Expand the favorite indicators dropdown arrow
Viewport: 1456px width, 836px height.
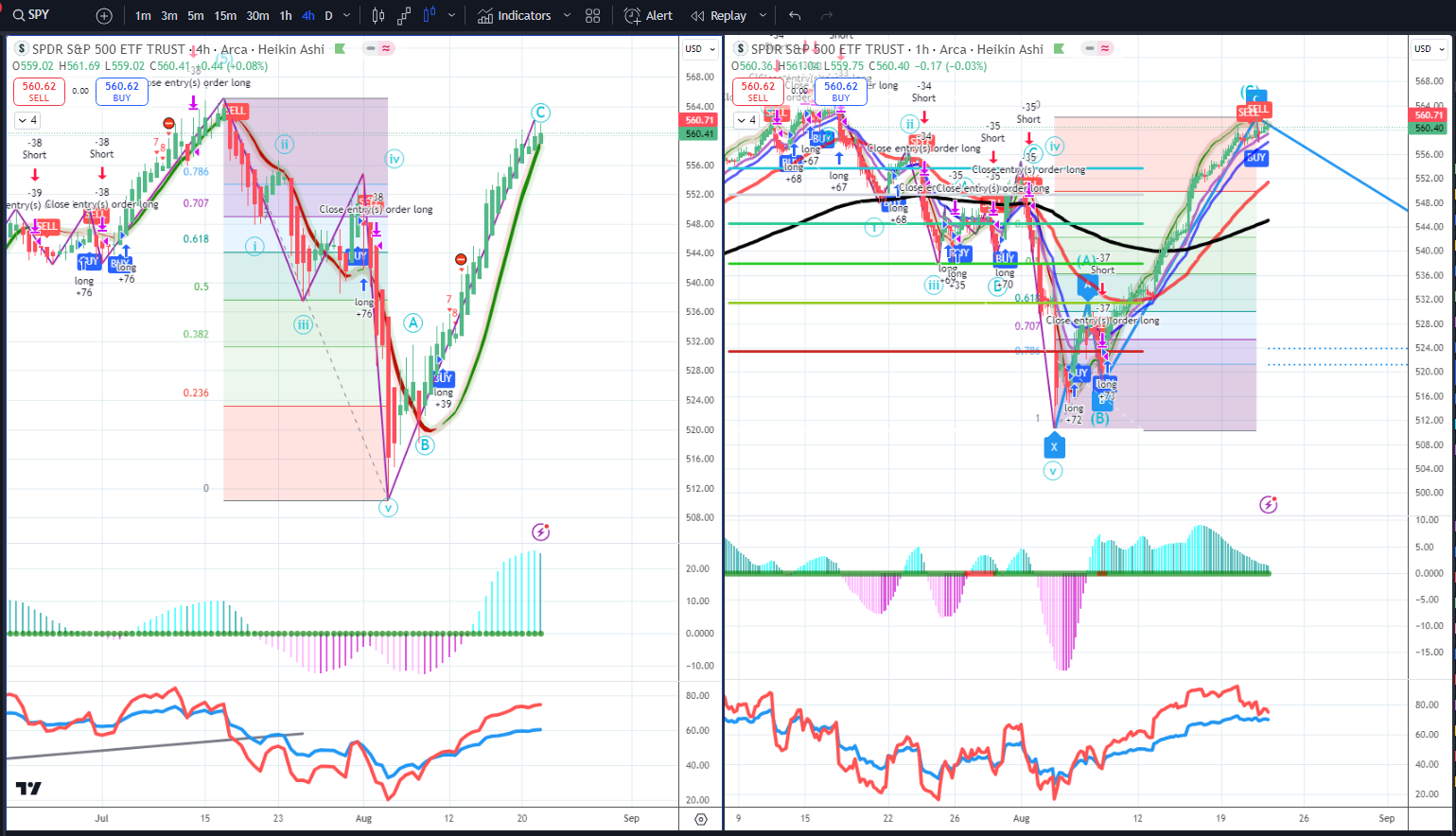567,16
